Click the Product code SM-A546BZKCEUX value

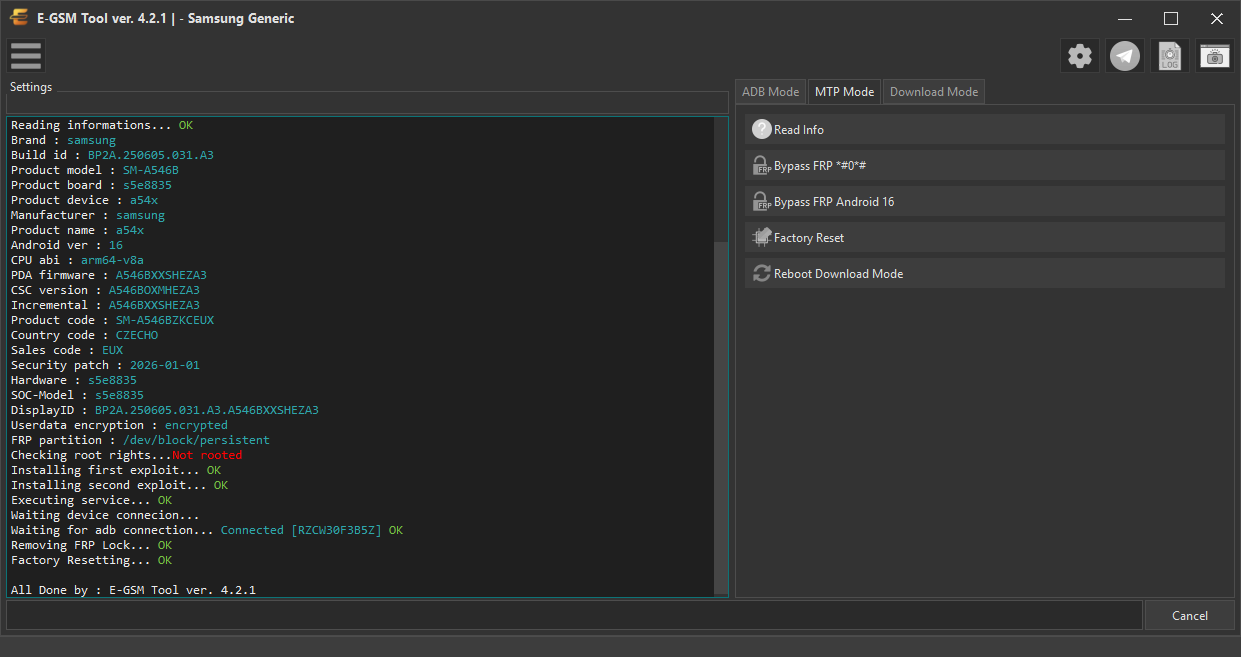(x=165, y=320)
